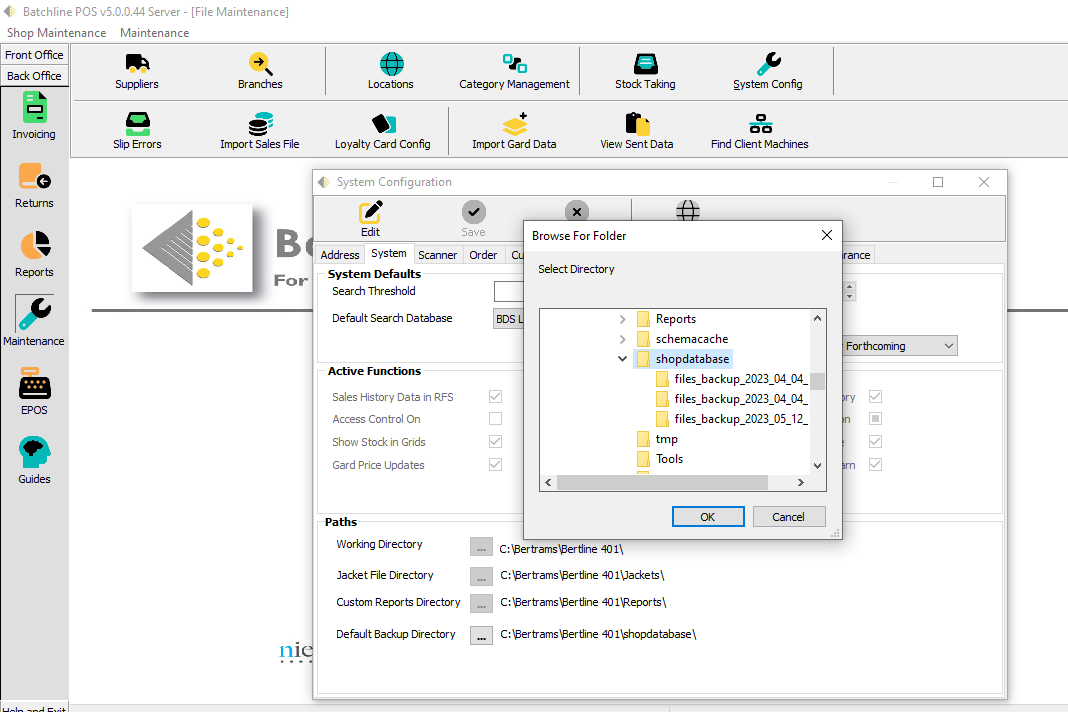Select Maintenance in the sidebar
This screenshot has width=1068, height=712.
(34, 322)
